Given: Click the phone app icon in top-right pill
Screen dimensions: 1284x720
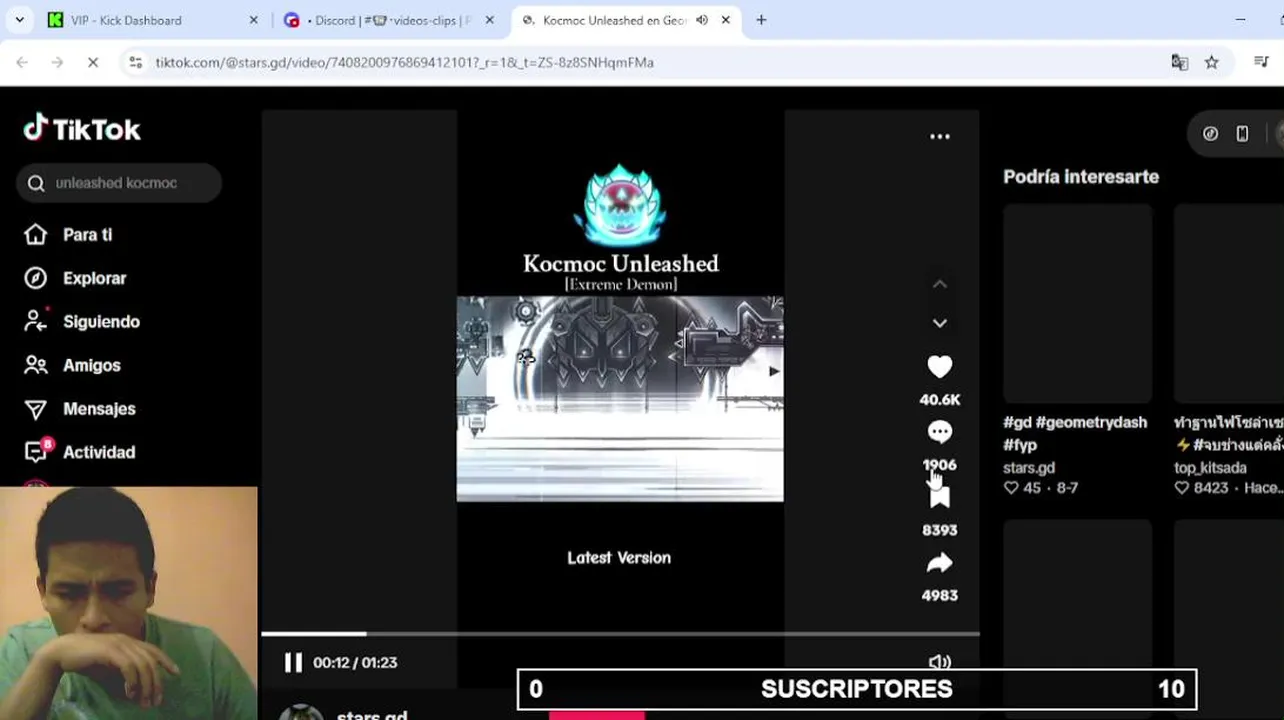Looking at the screenshot, I should click(x=1242, y=134).
